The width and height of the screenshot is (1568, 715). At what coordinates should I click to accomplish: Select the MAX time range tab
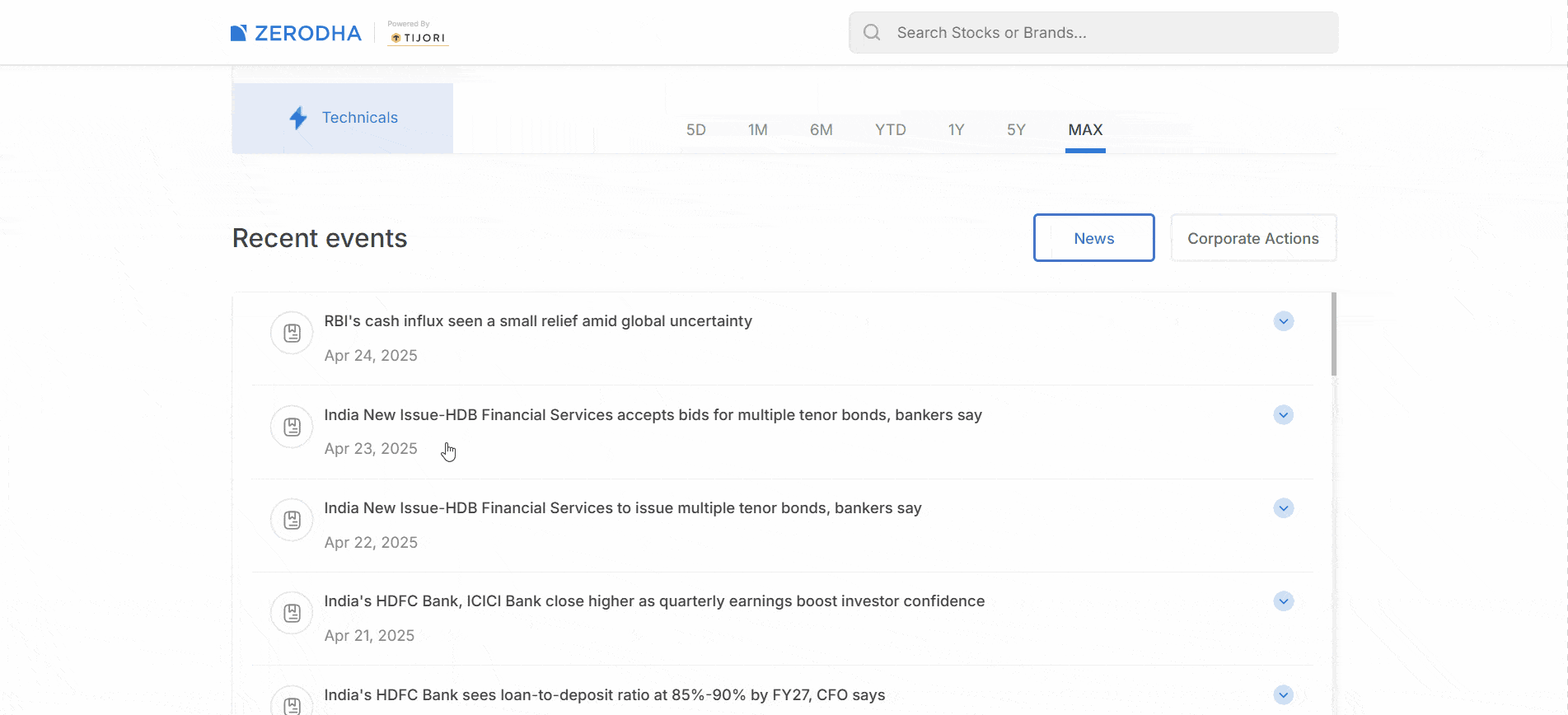point(1085,130)
